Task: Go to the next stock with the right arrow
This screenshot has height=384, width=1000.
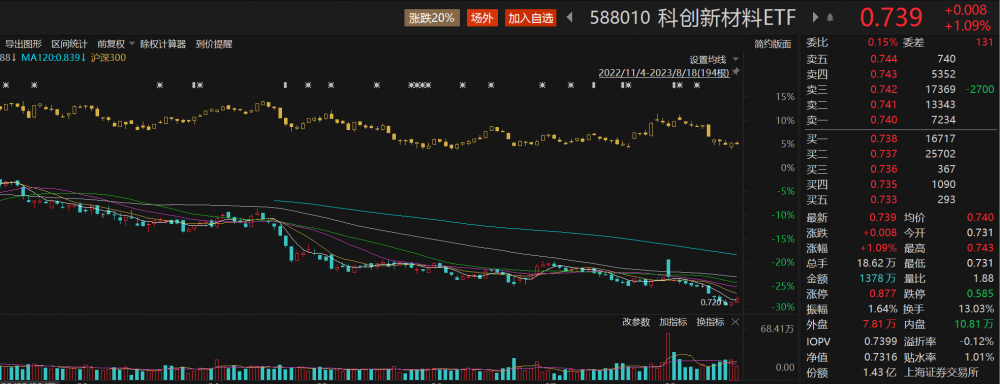Action: coord(816,18)
